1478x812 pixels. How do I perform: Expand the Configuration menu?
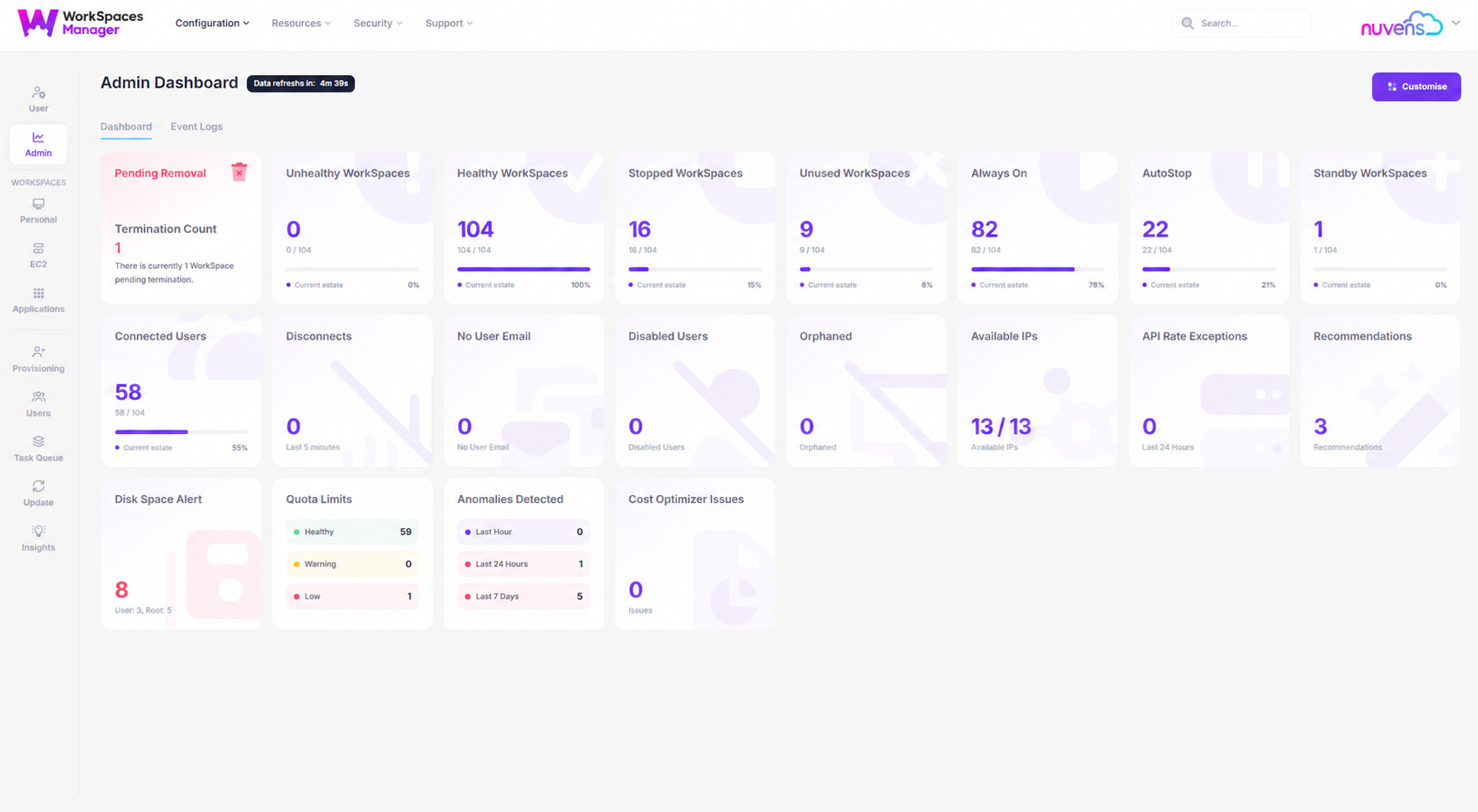212,24
